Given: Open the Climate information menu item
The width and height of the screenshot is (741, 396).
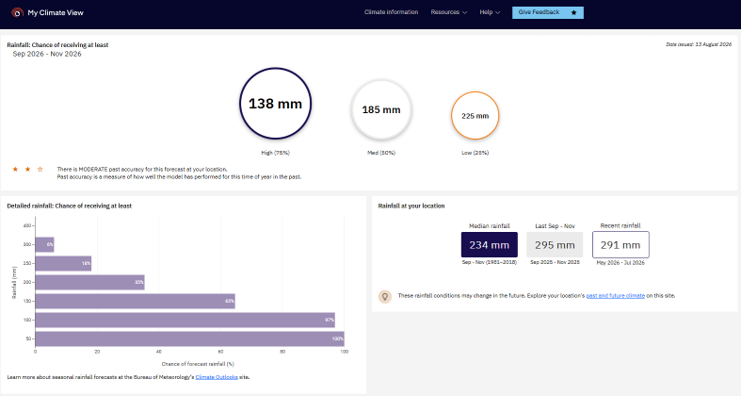Looking at the screenshot, I should [x=391, y=12].
